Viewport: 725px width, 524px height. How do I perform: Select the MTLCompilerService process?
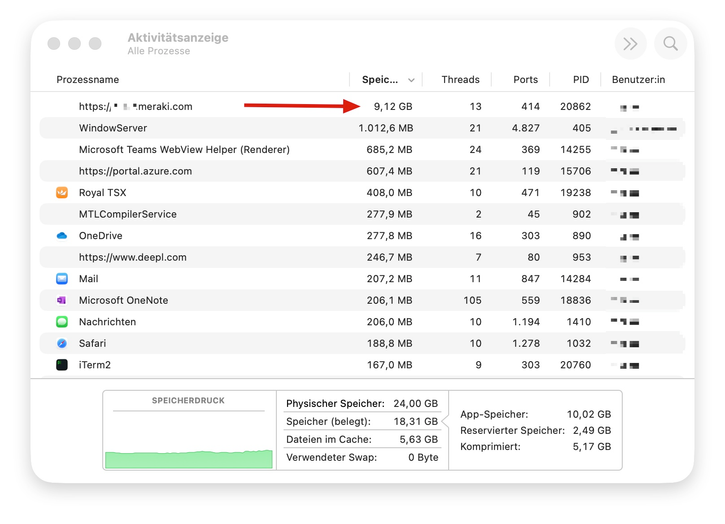pos(128,214)
